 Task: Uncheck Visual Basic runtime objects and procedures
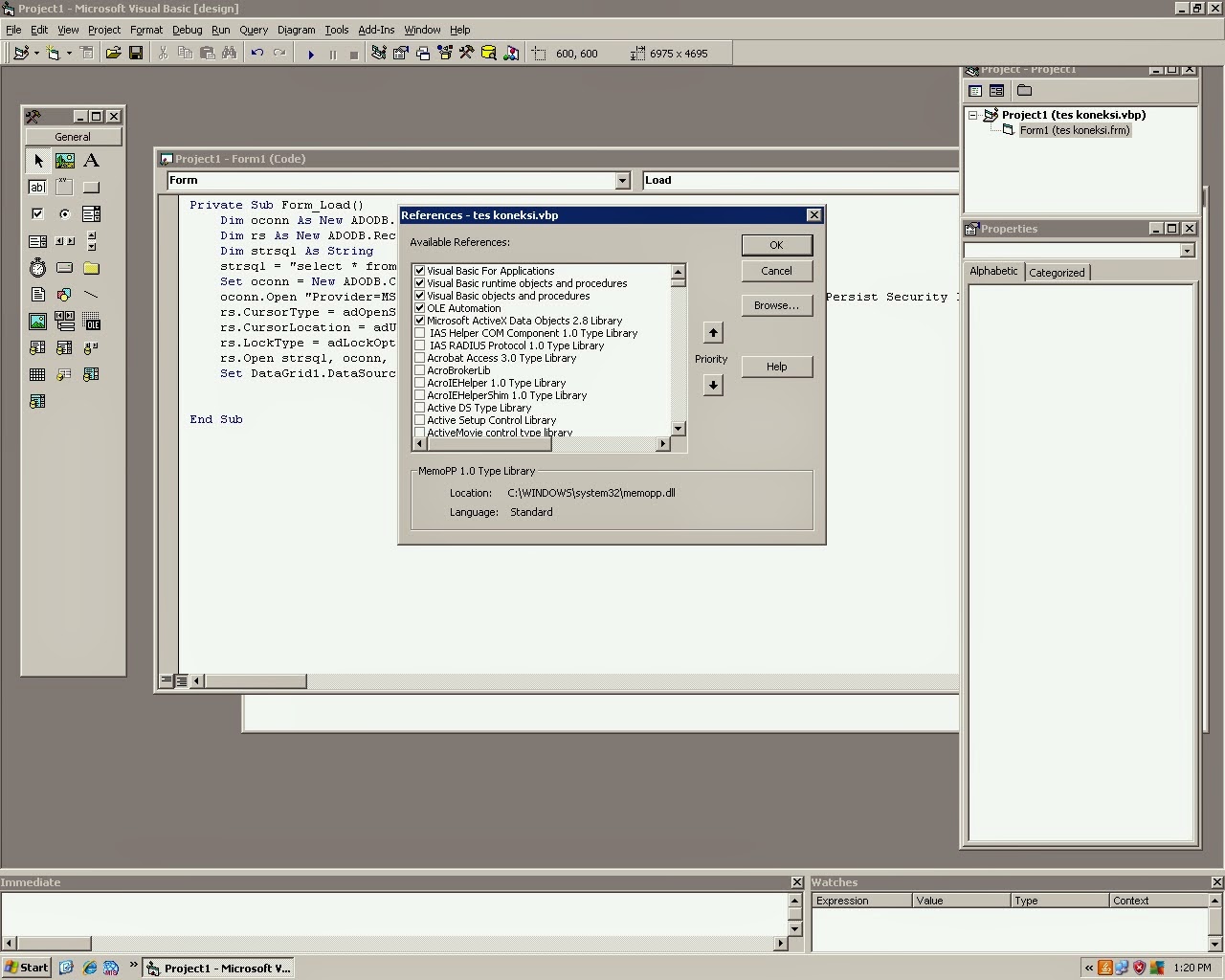(x=419, y=283)
